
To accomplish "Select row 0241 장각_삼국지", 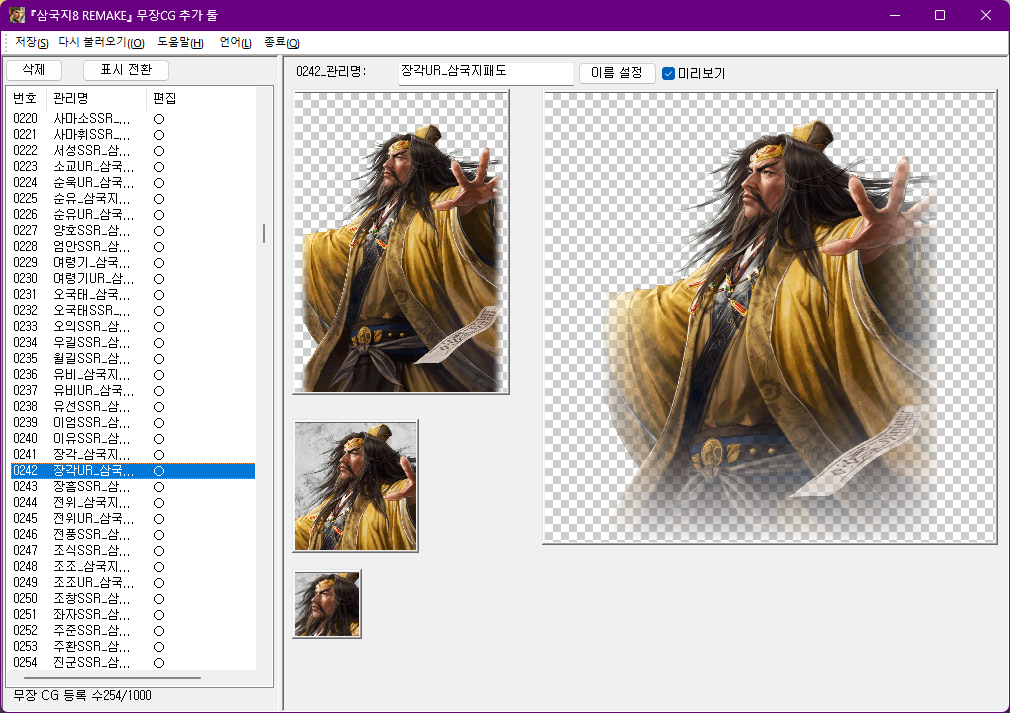I will 133,455.
